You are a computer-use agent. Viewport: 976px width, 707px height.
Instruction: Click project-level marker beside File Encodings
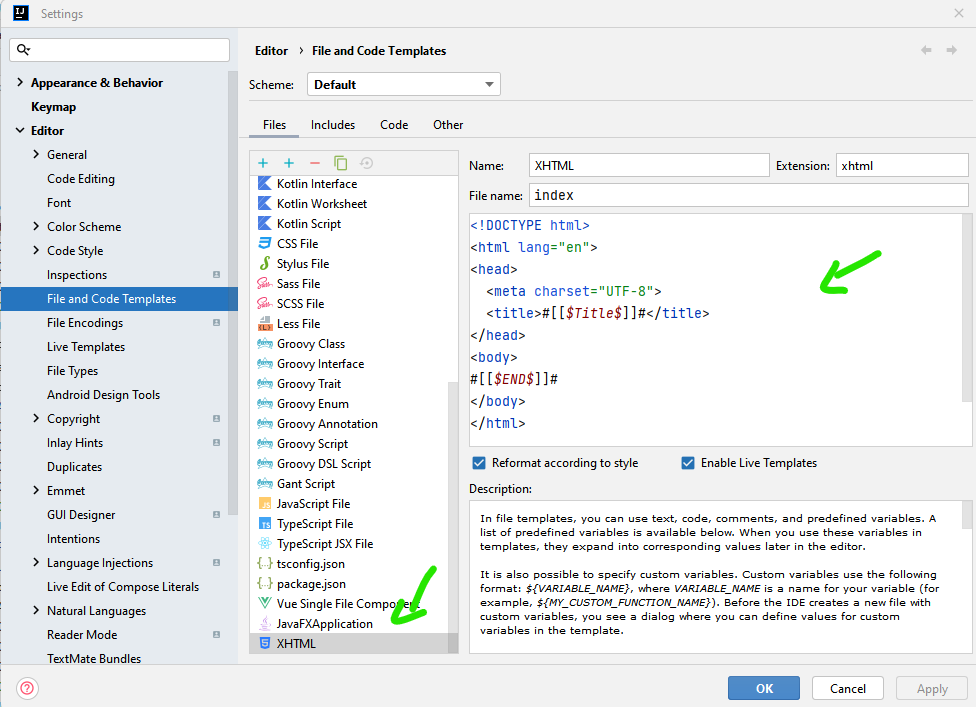click(217, 322)
